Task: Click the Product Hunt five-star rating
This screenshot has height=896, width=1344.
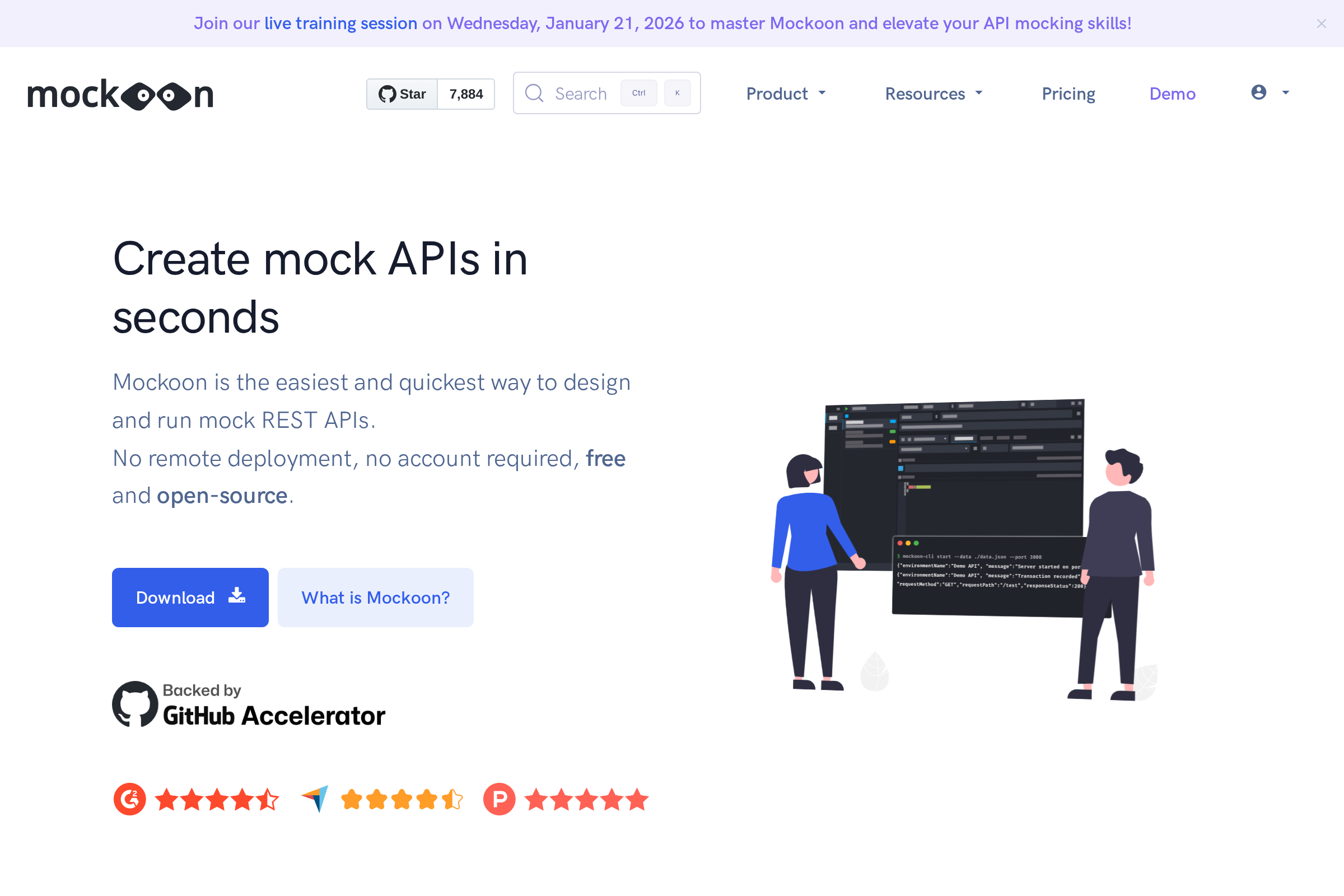Action: 587,800
